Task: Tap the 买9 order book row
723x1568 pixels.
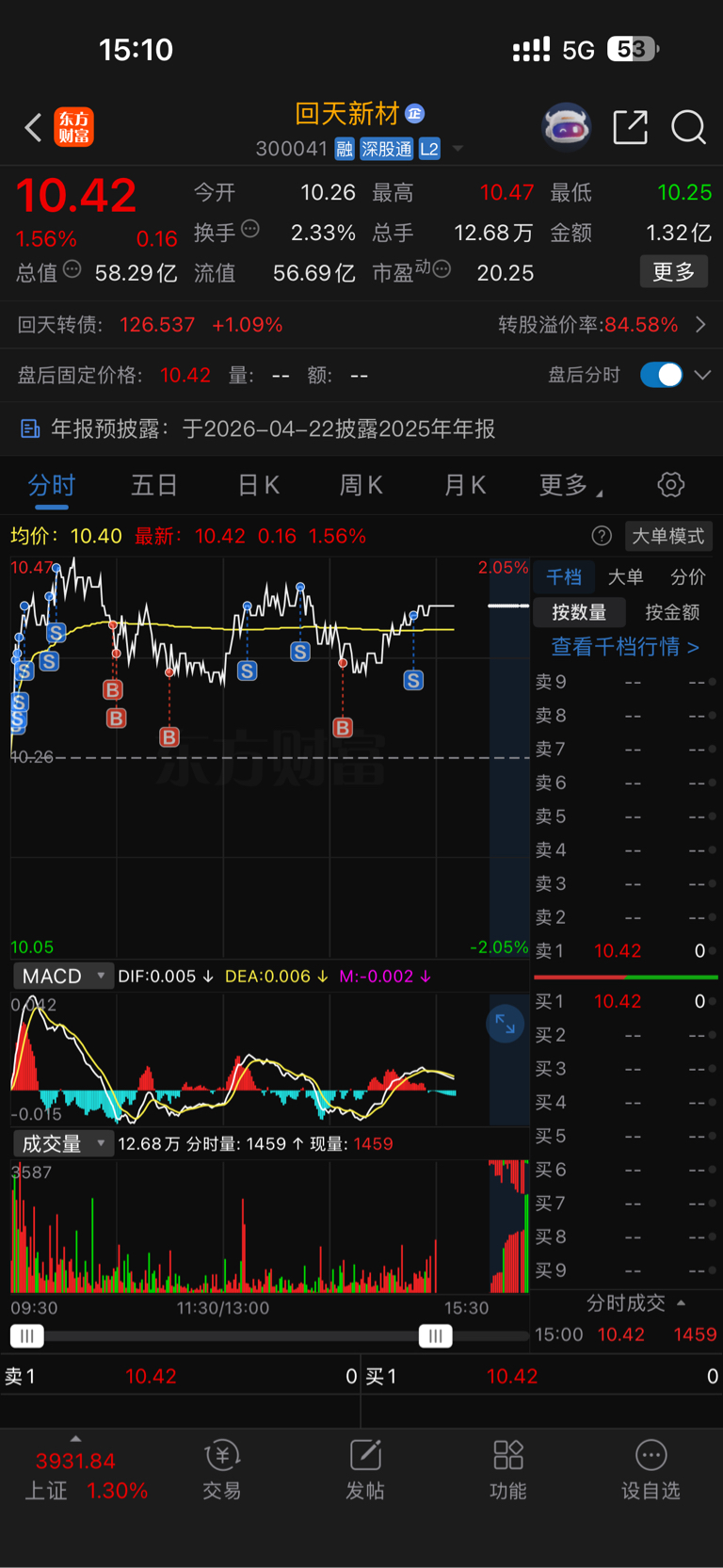Action: (x=625, y=1270)
